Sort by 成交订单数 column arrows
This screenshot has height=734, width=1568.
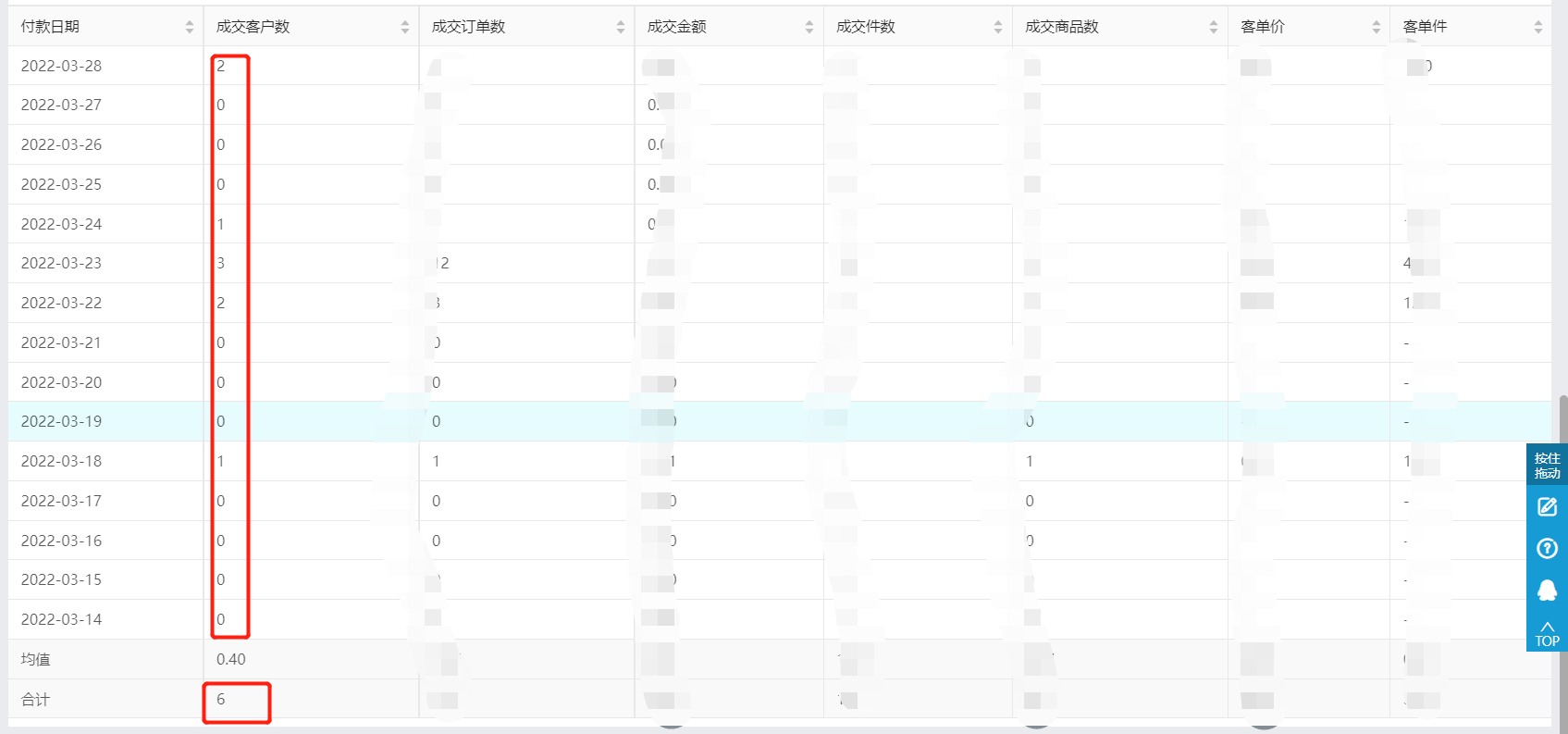click(621, 27)
